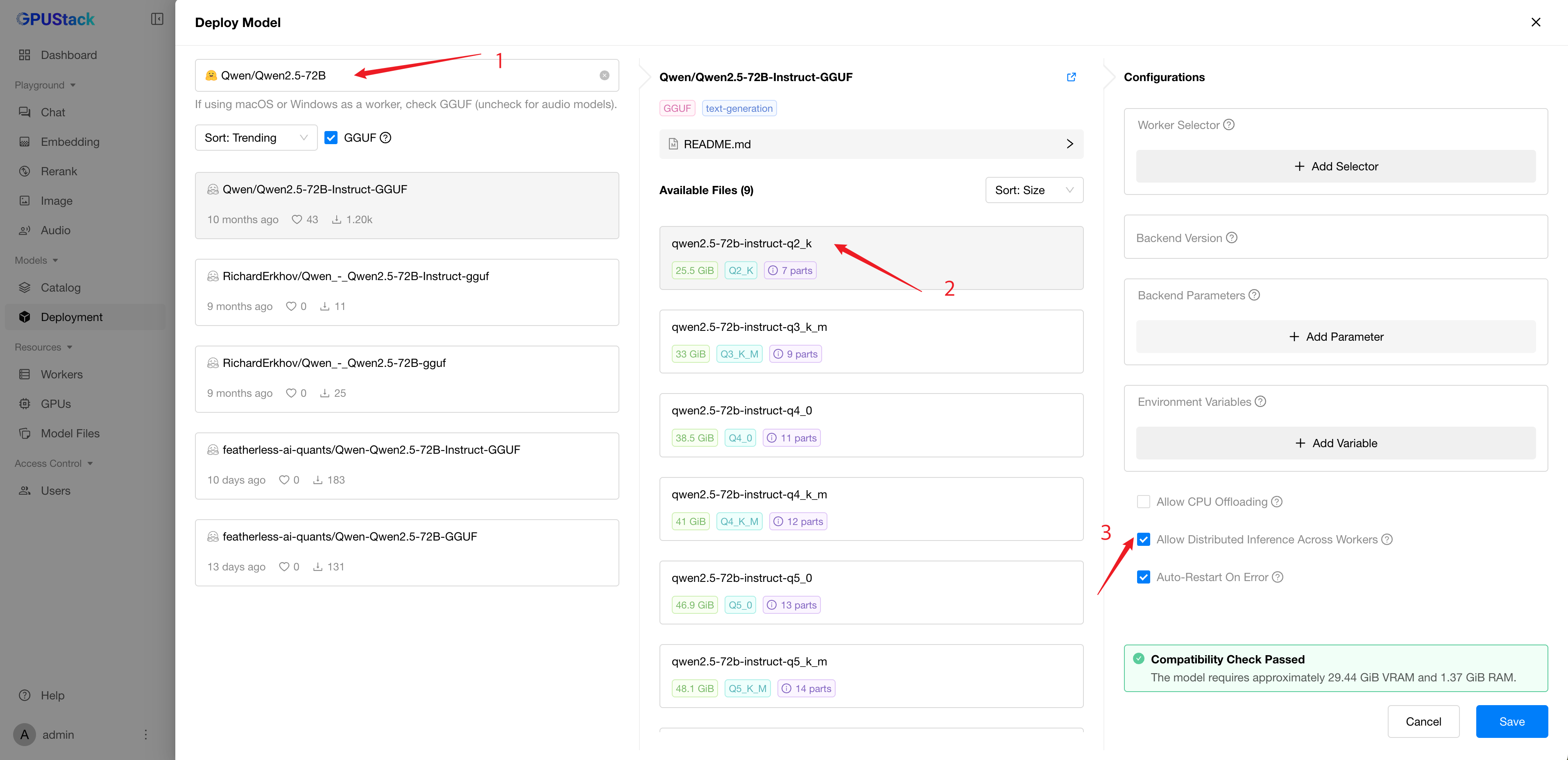Viewport: 1568px width, 760px height.
Task: Click the Environment Variables help icon
Action: 1260,402
